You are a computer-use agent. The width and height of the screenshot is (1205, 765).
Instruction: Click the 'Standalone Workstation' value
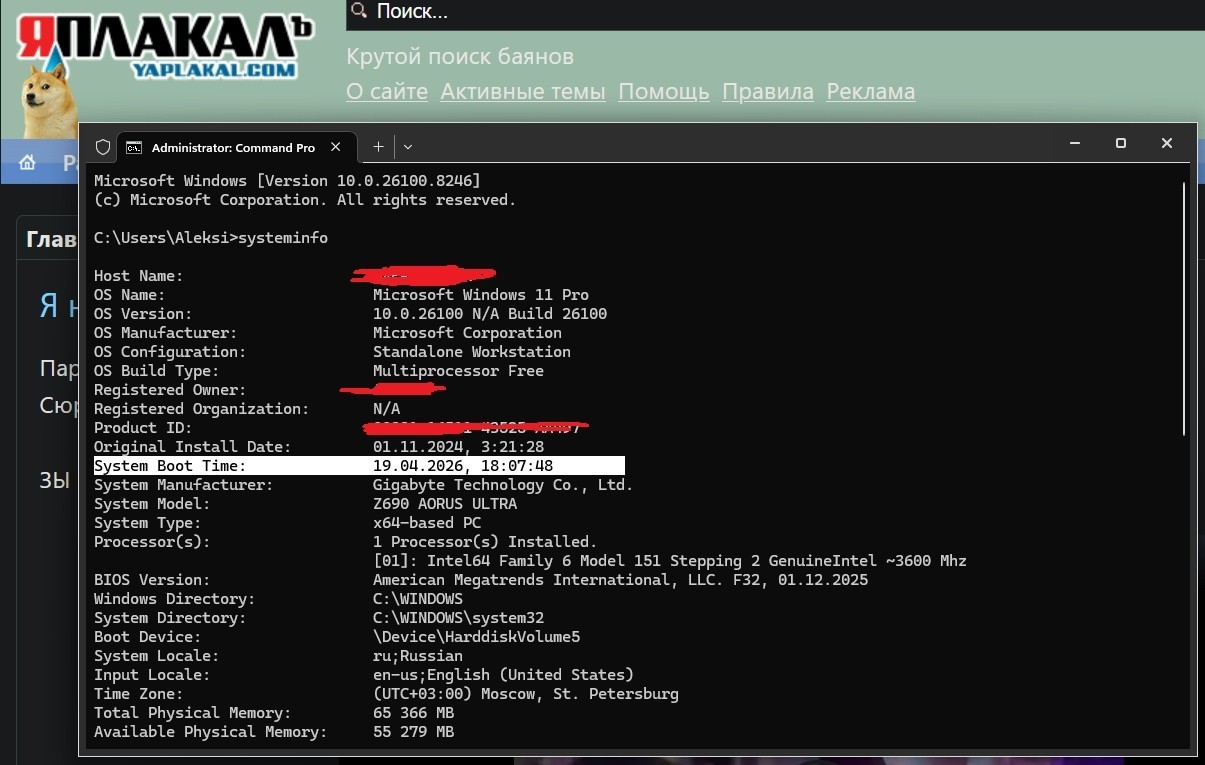(x=472, y=352)
